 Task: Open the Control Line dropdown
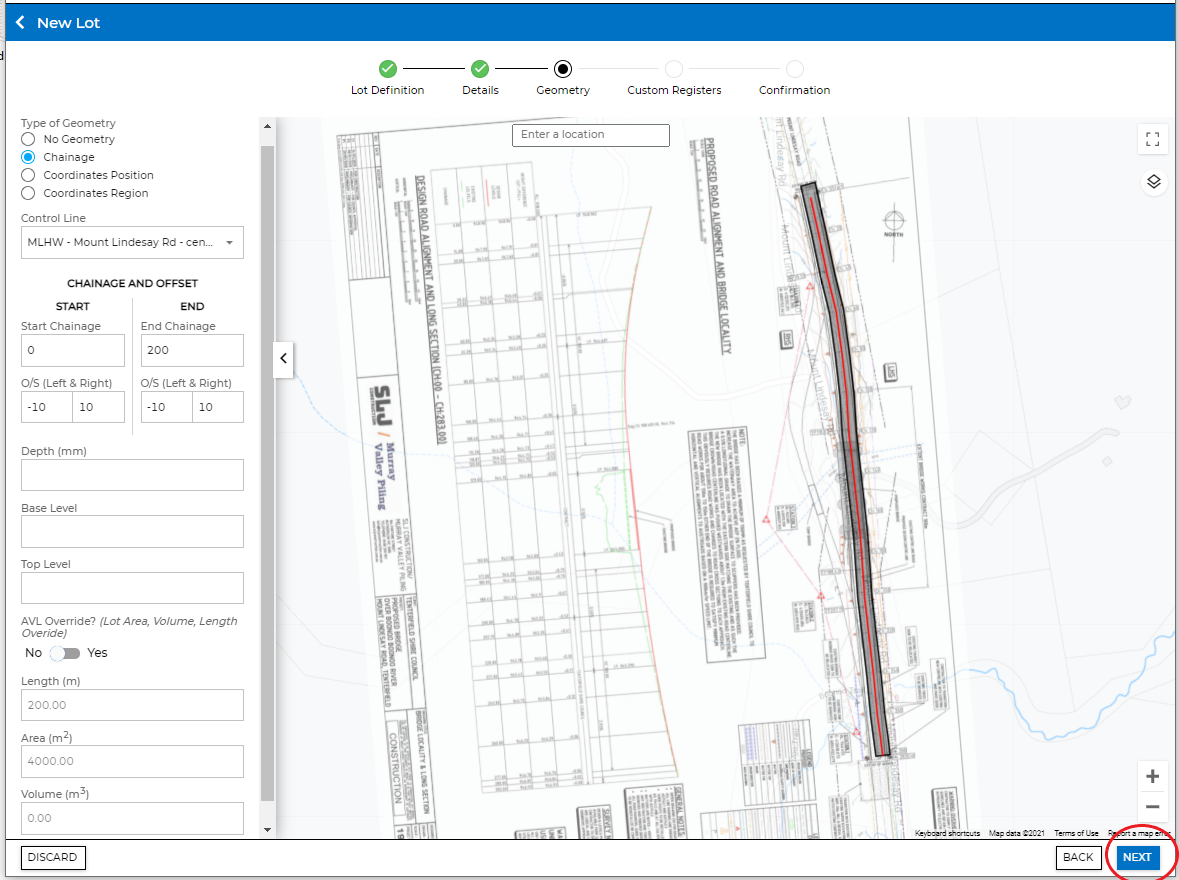[132, 242]
